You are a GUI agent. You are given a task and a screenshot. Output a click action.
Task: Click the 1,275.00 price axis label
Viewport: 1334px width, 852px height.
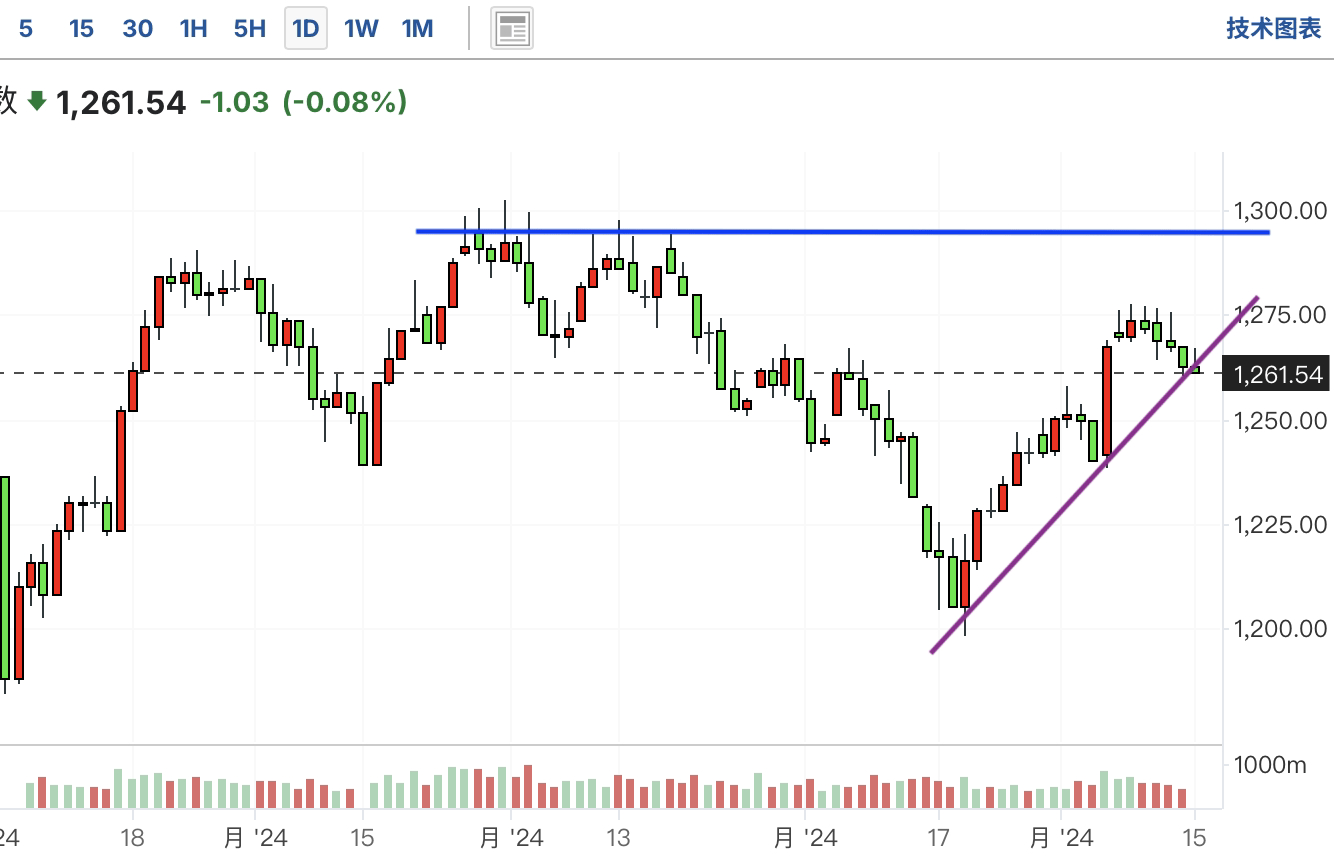pos(1281,315)
